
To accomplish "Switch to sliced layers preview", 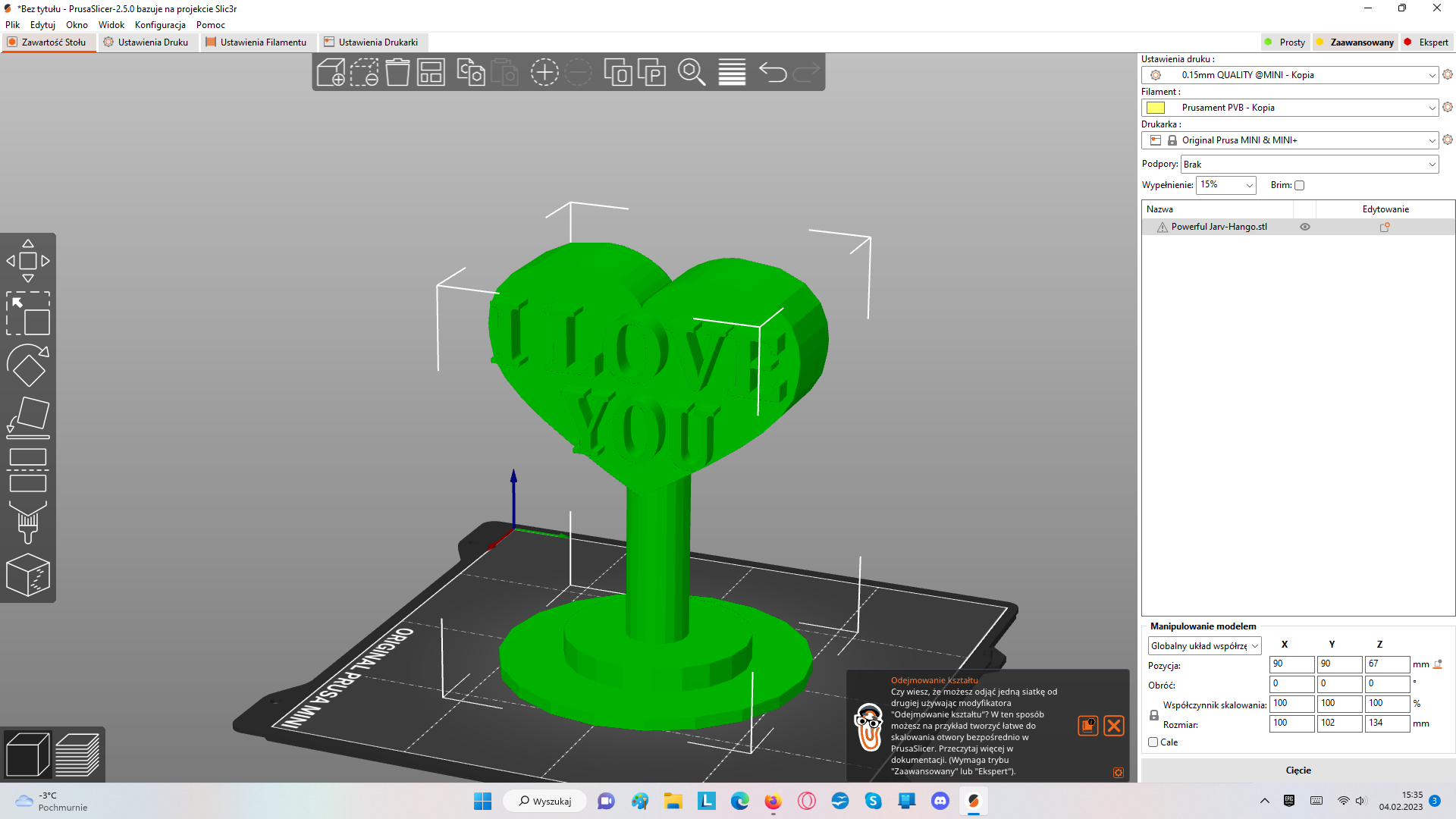I will pyautogui.click(x=77, y=755).
